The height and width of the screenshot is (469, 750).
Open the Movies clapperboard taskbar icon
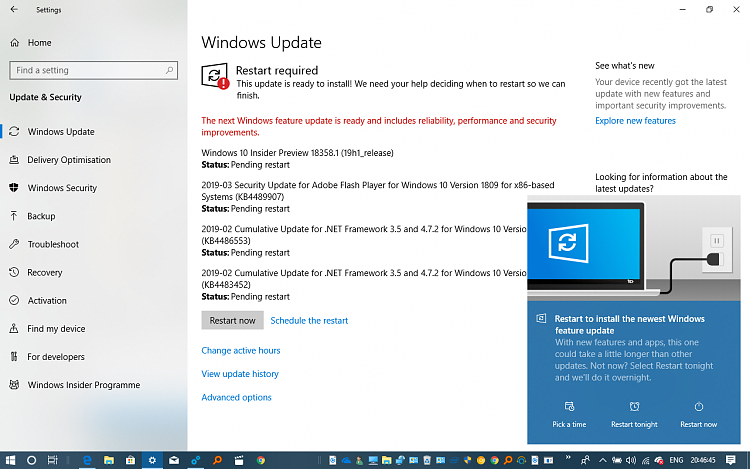(239, 460)
